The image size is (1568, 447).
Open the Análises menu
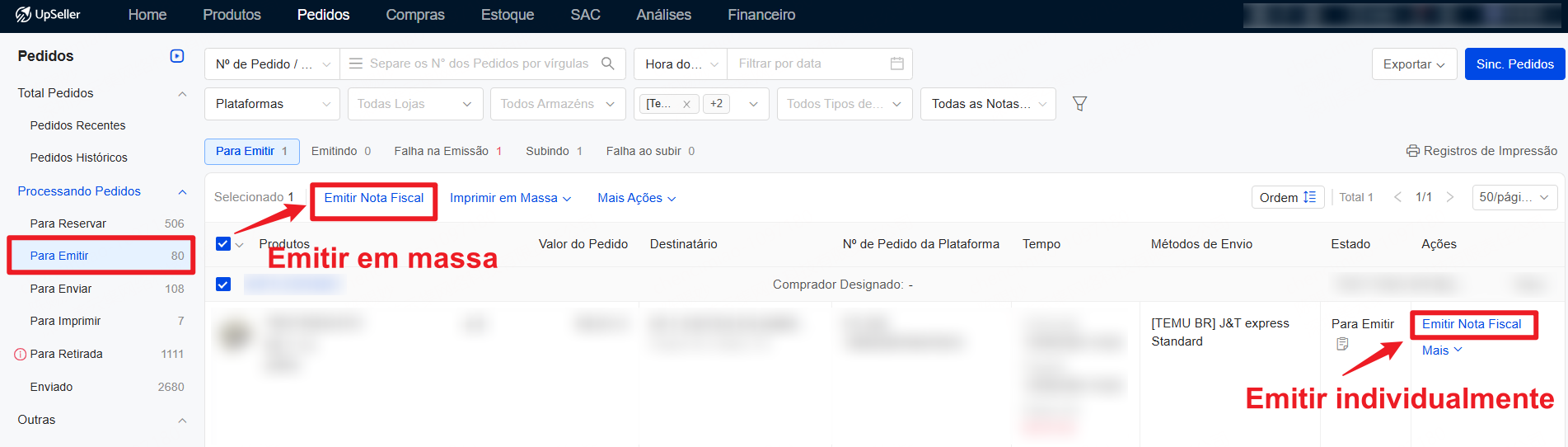[x=663, y=15]
